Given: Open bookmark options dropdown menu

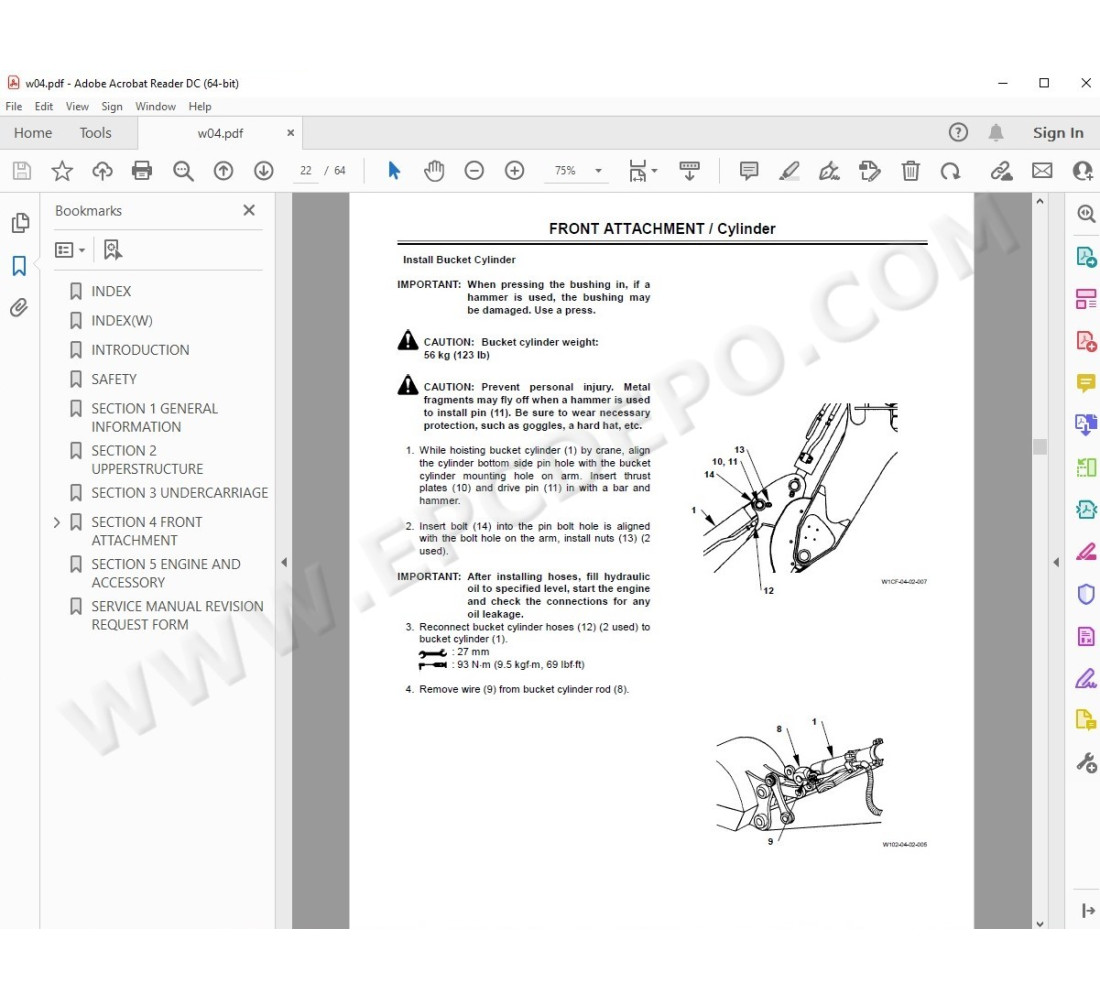Looking at the screenshot, I should click(70, 250).
